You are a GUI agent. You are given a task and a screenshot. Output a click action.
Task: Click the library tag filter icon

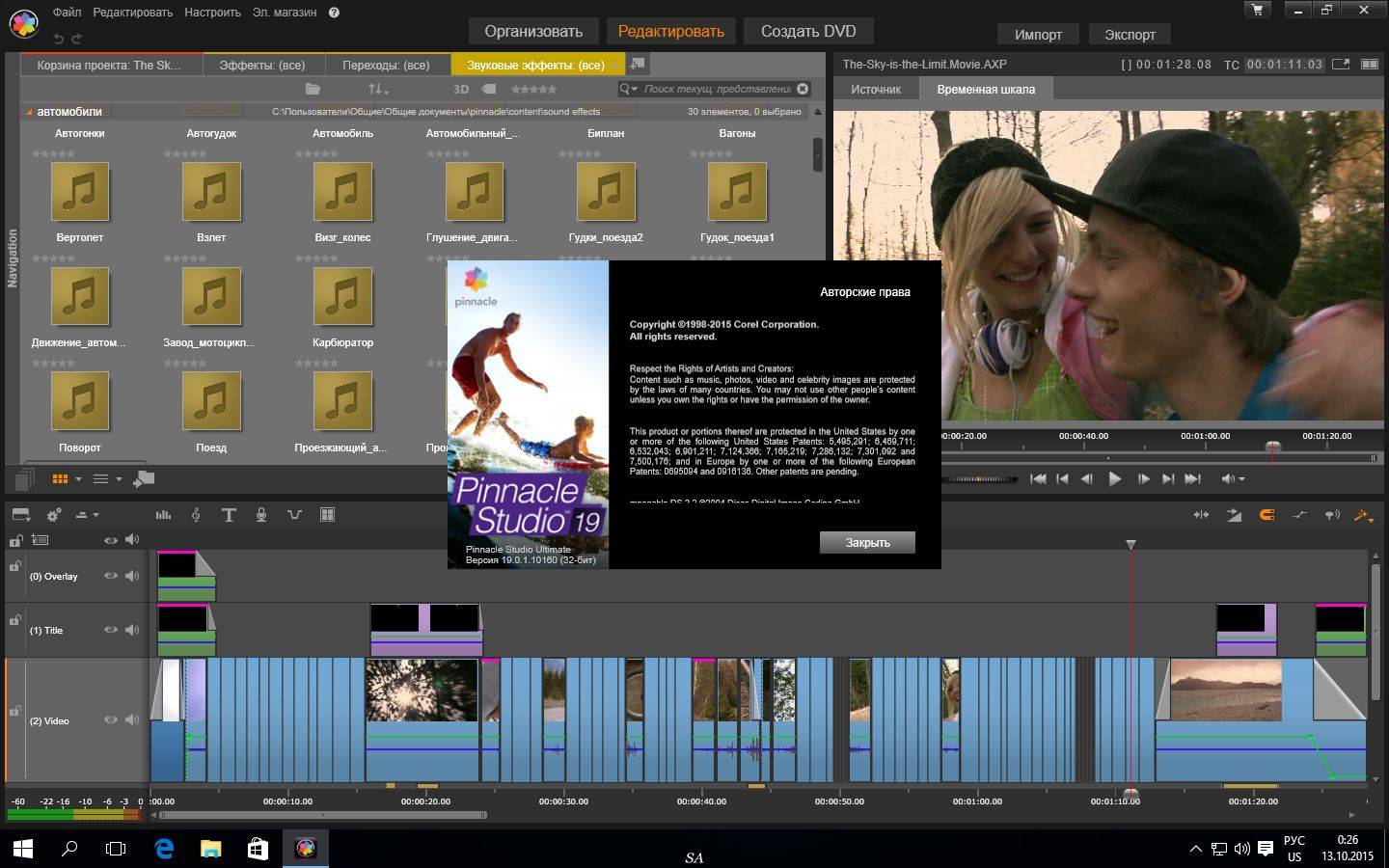[x=489, y=89]
